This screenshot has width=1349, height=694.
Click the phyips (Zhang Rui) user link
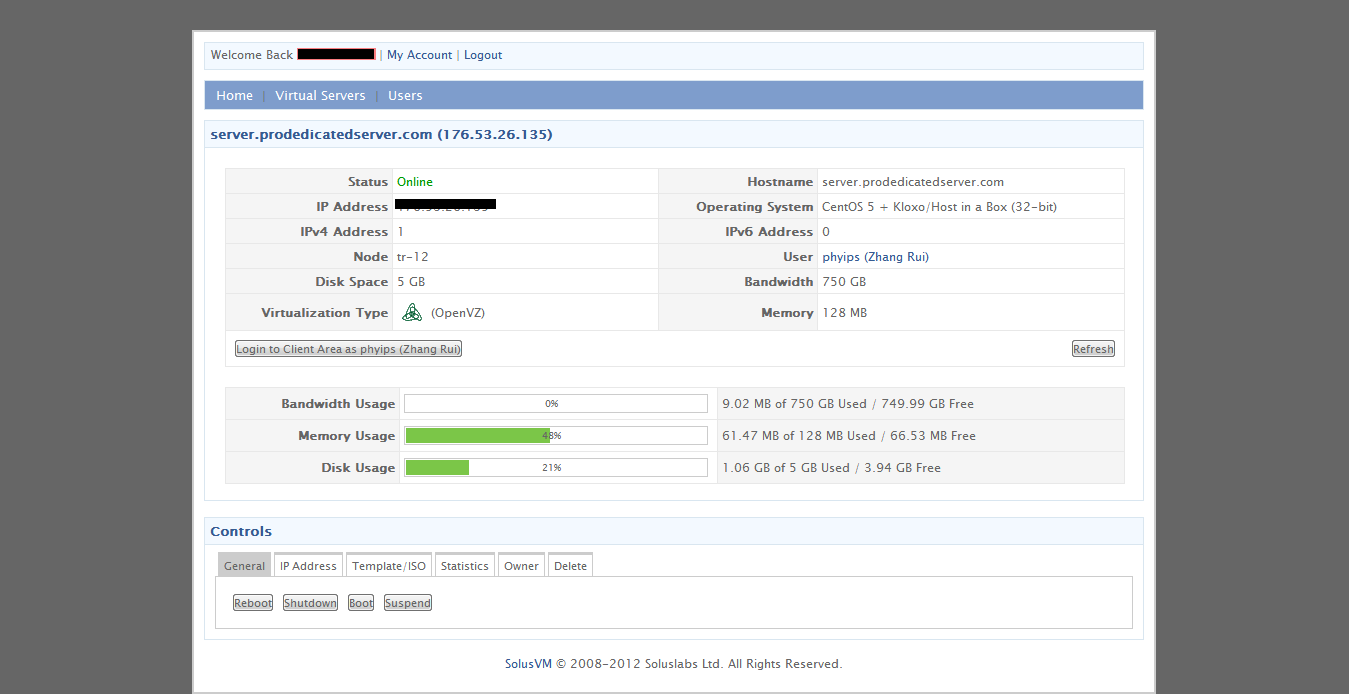tap(875, 257)
